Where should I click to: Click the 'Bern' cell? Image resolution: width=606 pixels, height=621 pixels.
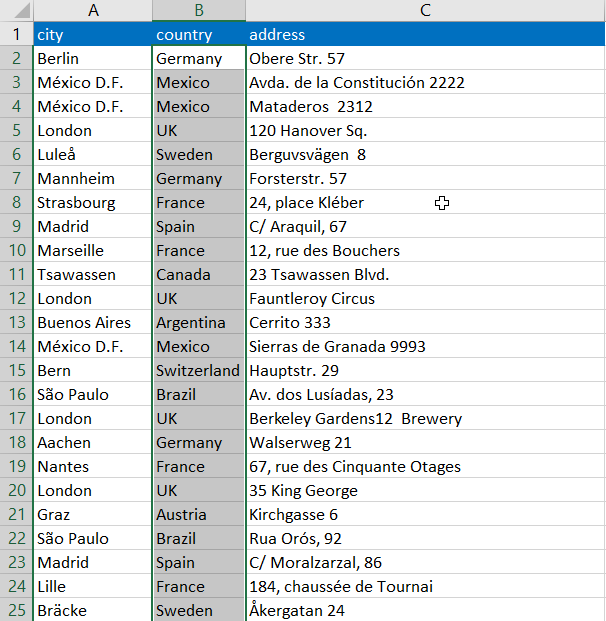point(93,370)
